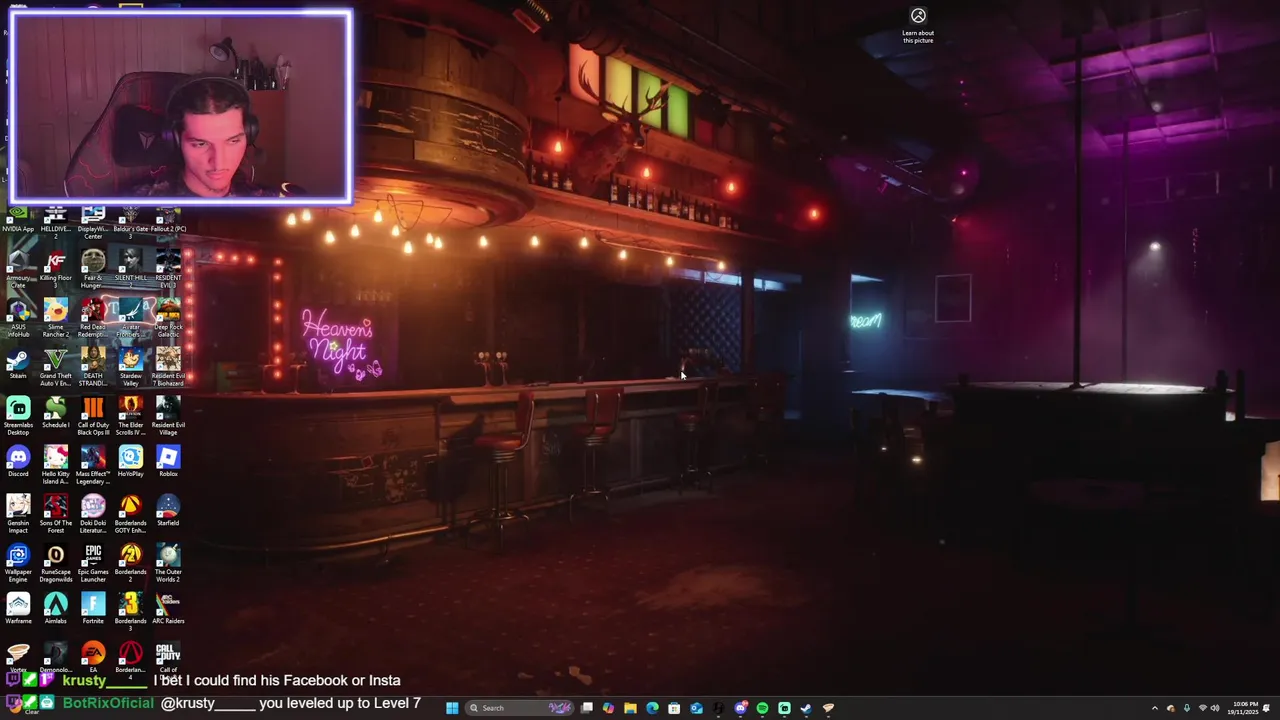Select The Outer Worlds 2 icon
The image size is (1280, 720).
point(168,562)
